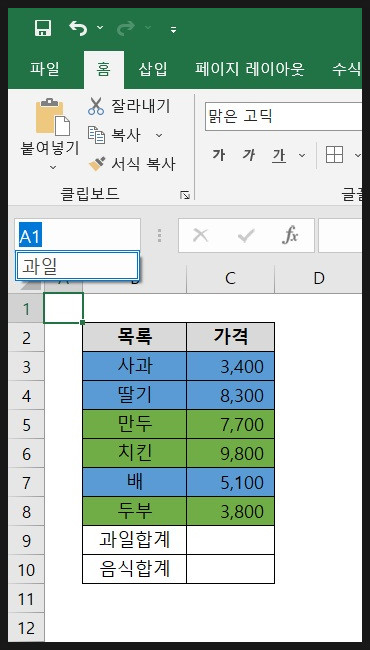Expand underline style dropdown arrow
This screenshot has width=370, height=650.
[302, 156]
